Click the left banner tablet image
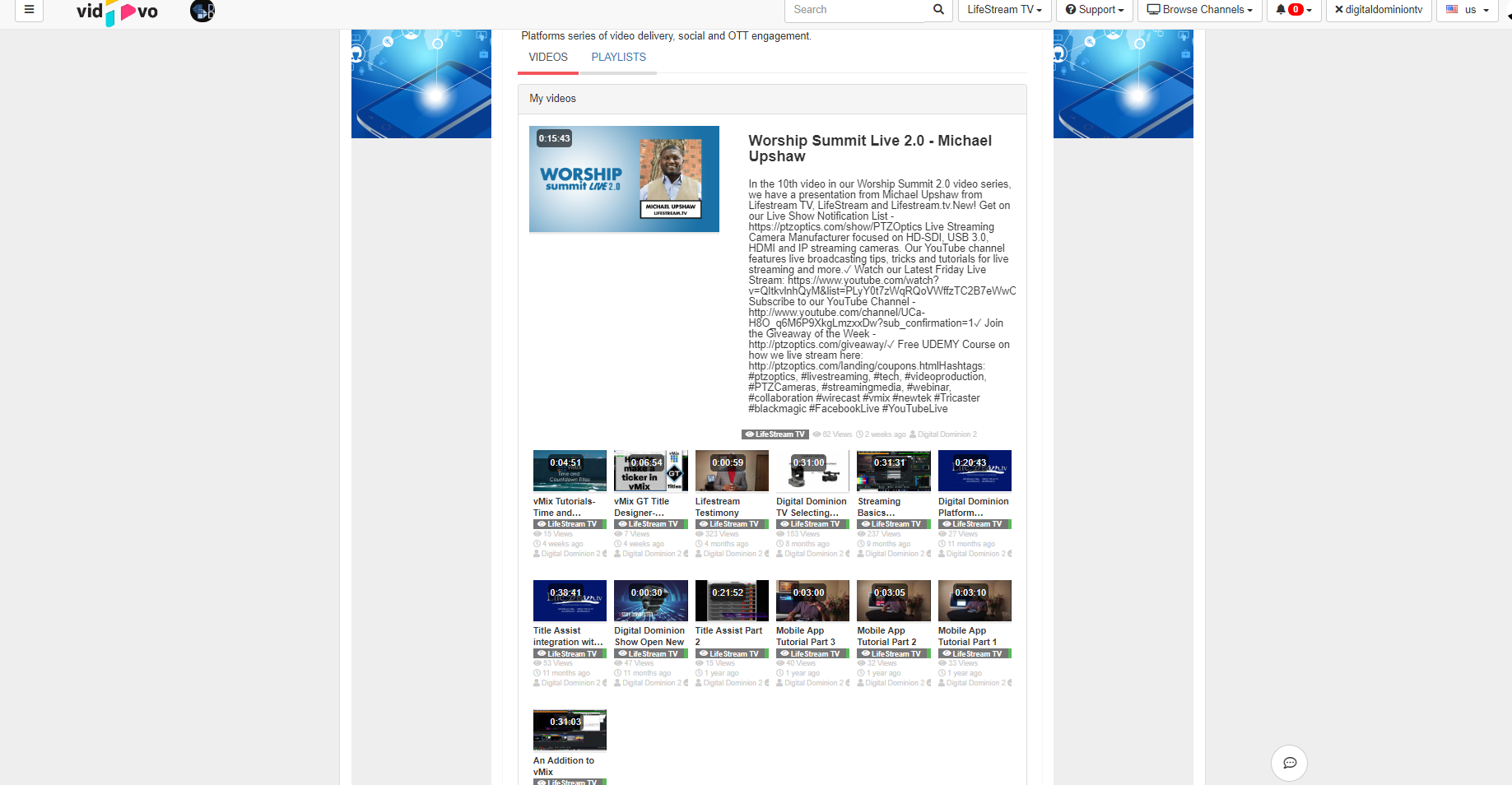This screenshot has height=785, width=1512. pyautogui.click(x=421, y=84)
